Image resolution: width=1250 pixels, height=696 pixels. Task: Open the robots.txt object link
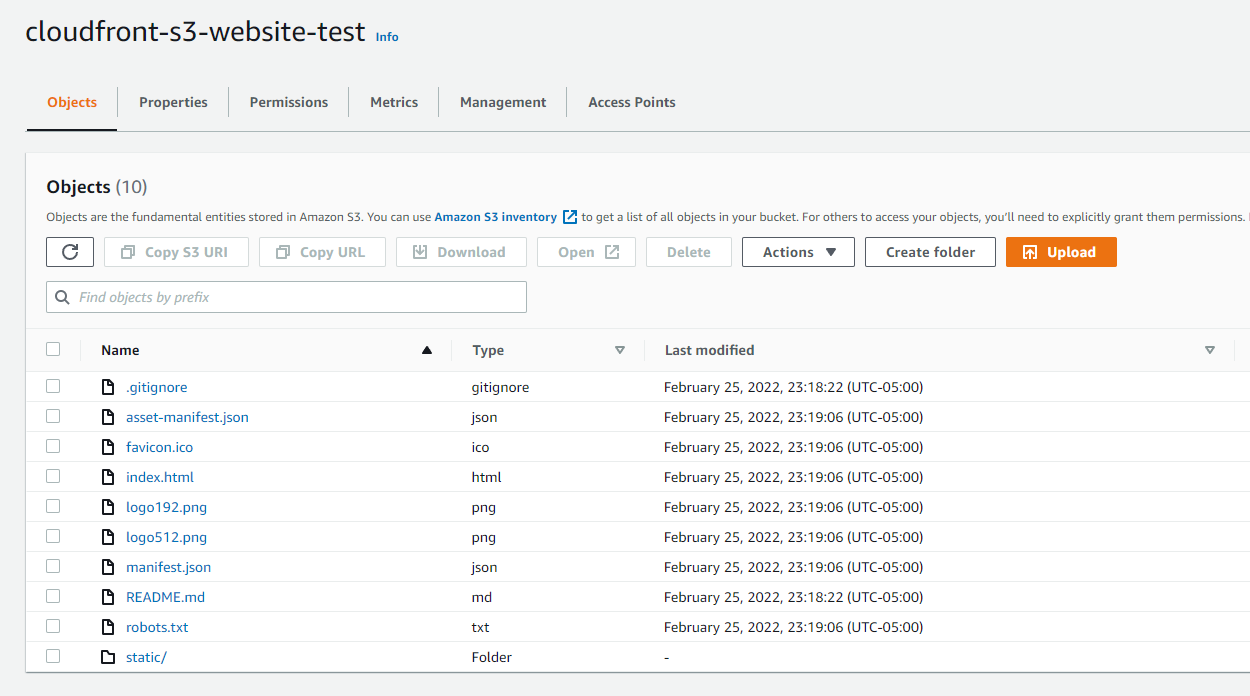pyautogui.click(x=157, y=627)
